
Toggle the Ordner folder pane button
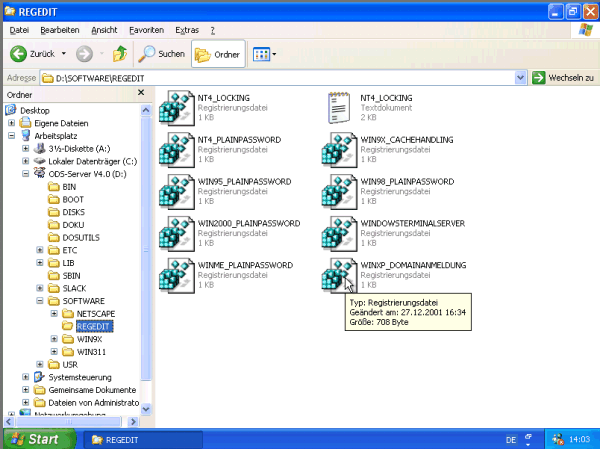[218, 54]
